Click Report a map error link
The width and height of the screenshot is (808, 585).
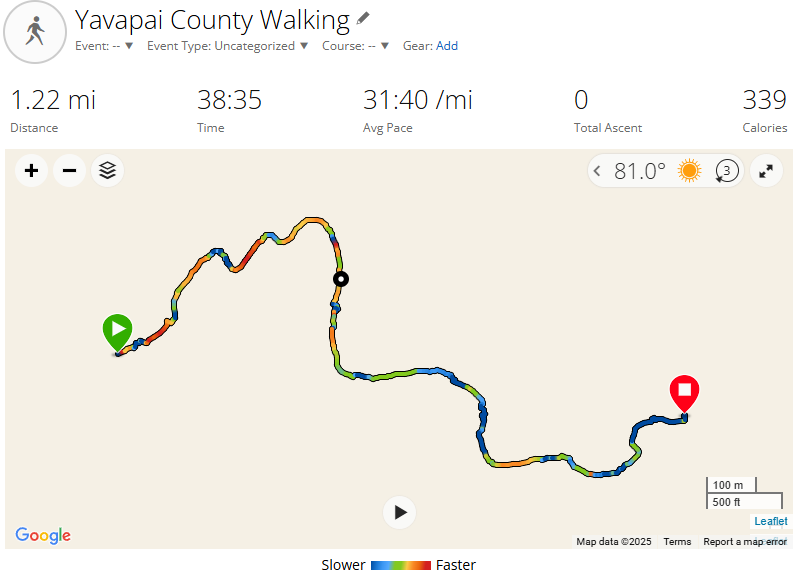tap(744, 541)
